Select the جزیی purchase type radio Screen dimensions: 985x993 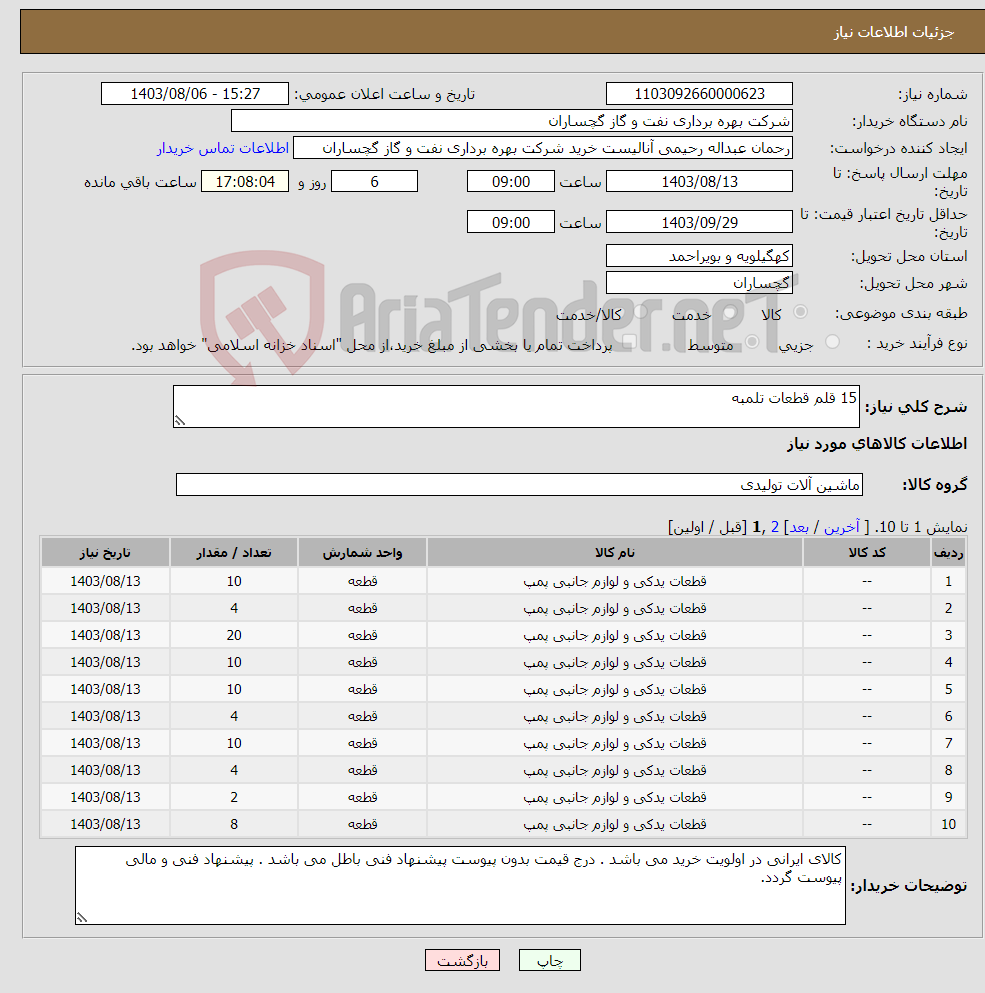click(832, 342)
